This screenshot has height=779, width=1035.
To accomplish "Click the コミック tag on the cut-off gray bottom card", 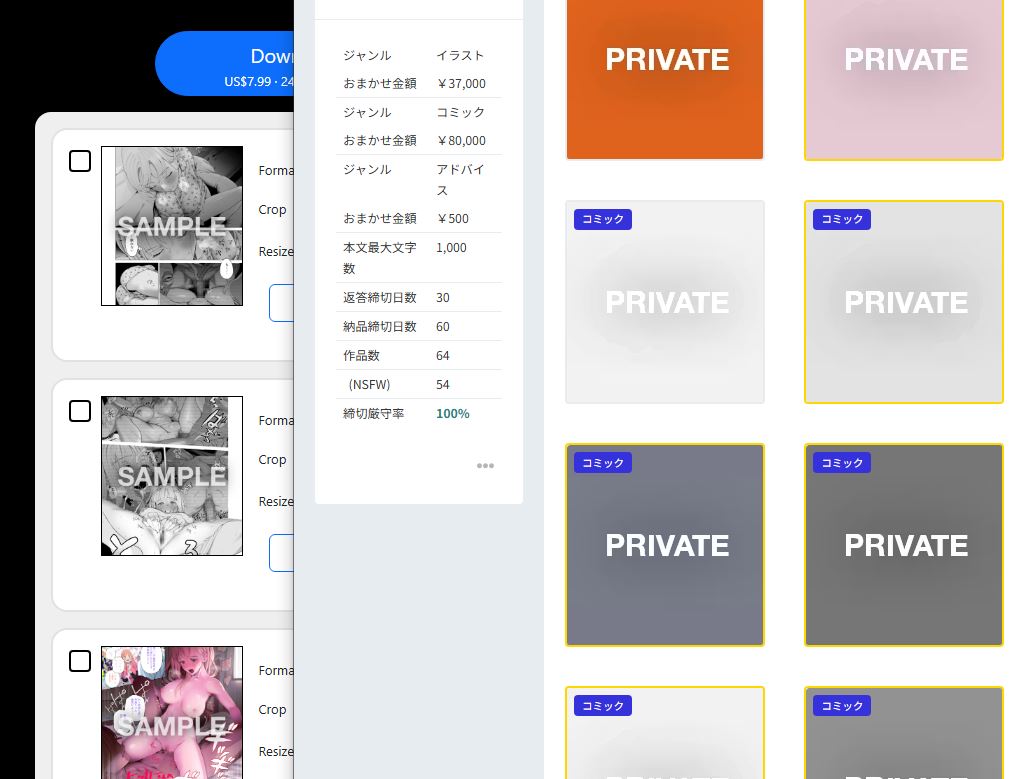I will coord(842,706).
